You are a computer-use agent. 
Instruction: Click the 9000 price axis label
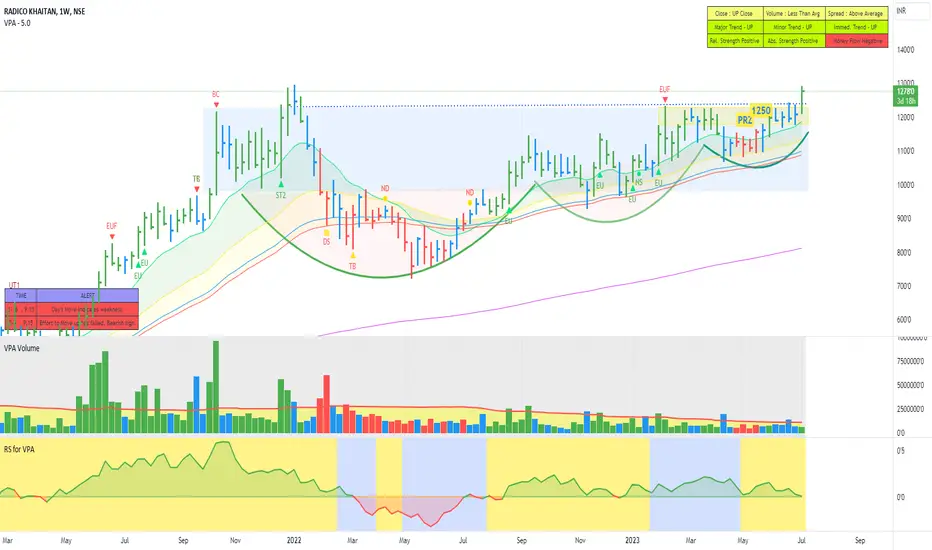click(x=904, y=219)
